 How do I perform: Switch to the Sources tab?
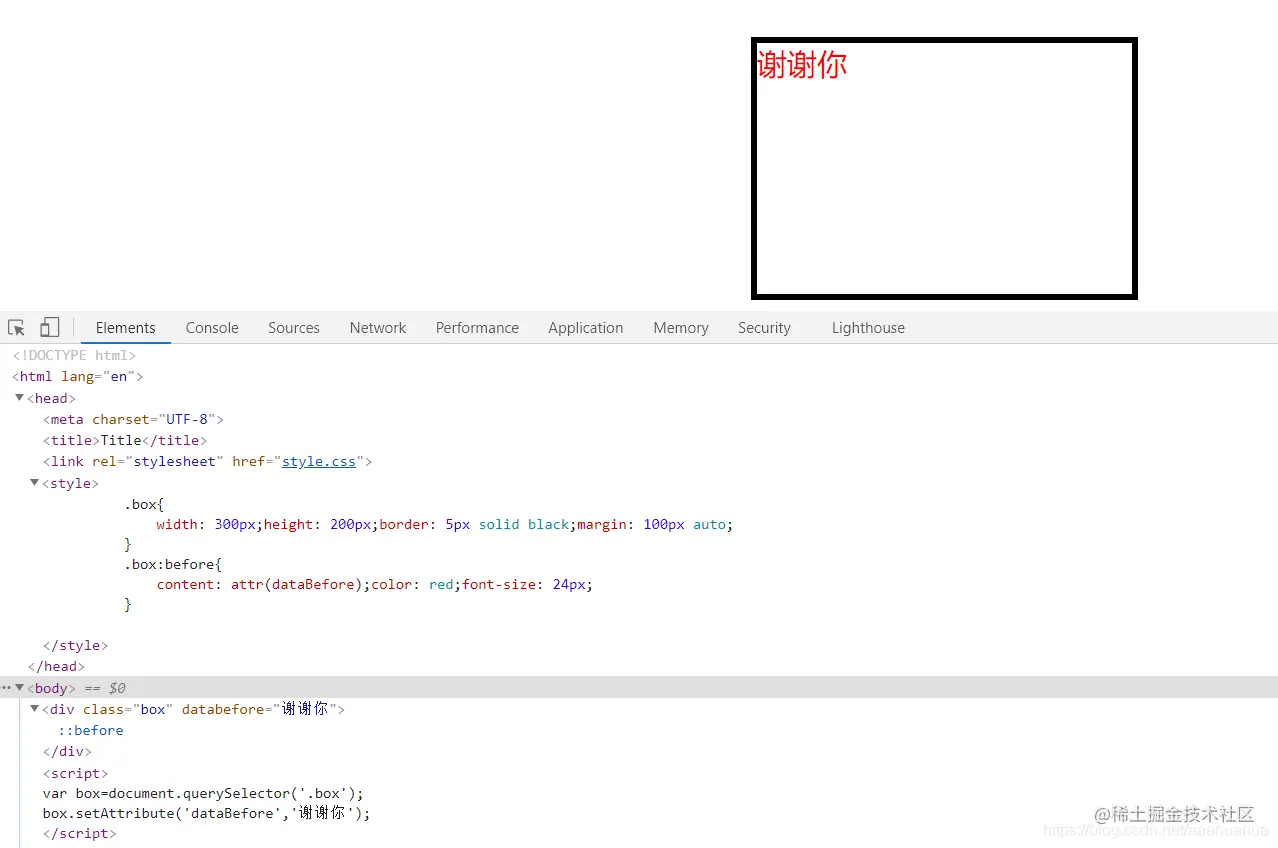click(294, 328)
